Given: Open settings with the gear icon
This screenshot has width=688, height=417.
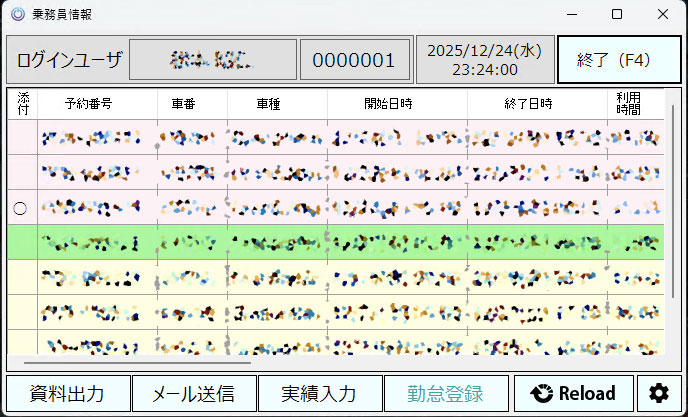Looking at the screenshot, I should click(660, 393).
